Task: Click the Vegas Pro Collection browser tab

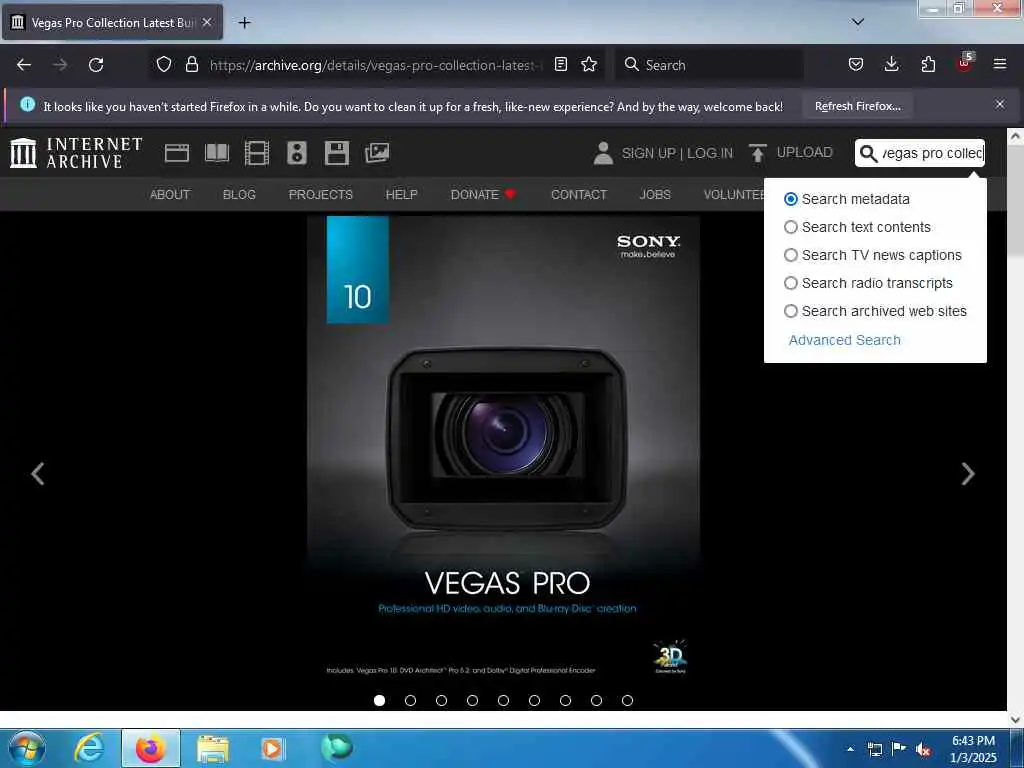Action: [112, 22]
